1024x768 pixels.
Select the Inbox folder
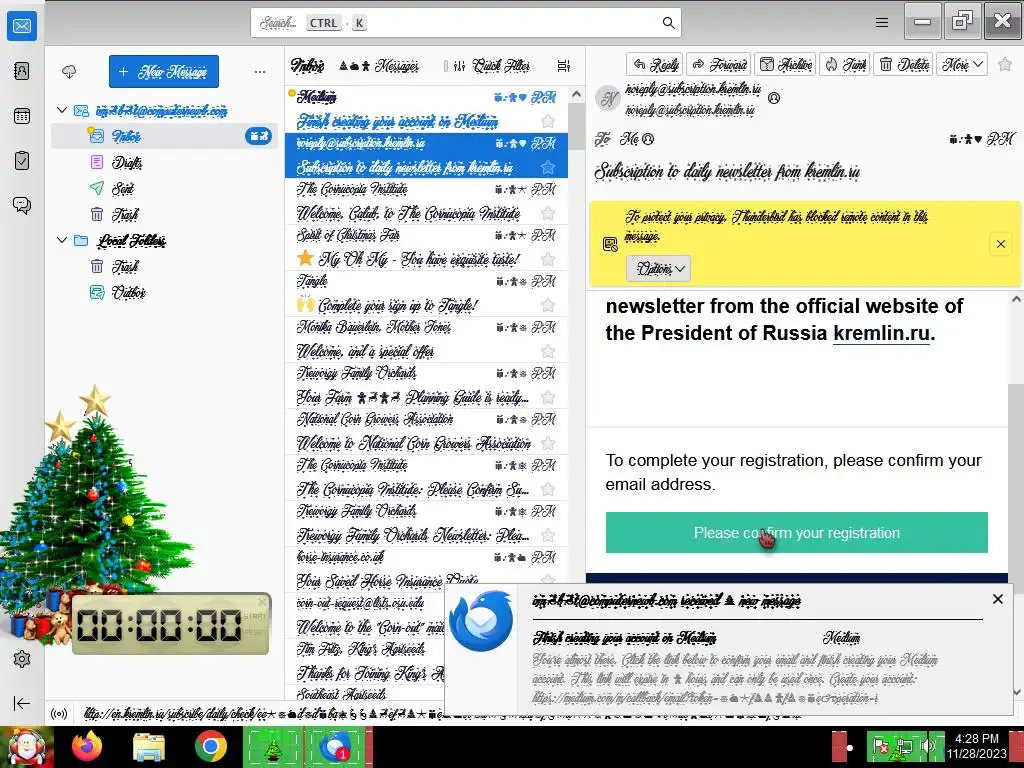tap(165, 136)
